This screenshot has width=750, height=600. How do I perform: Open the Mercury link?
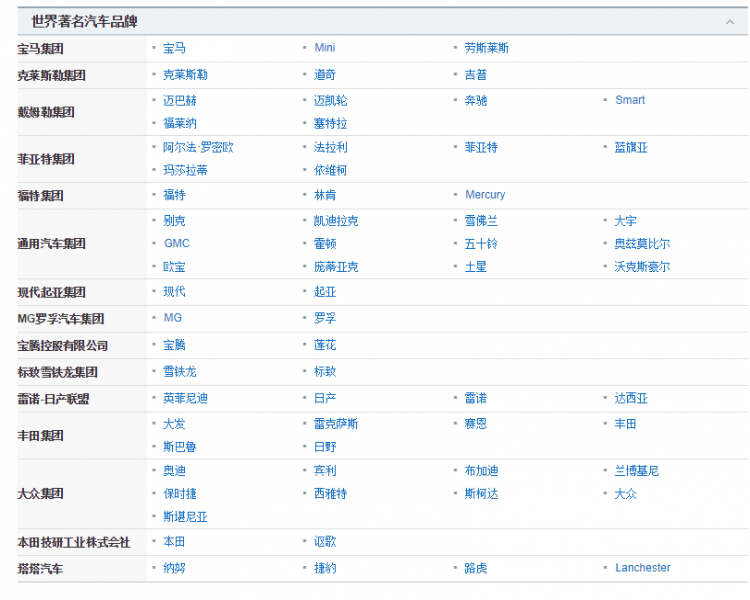point(485,195)
